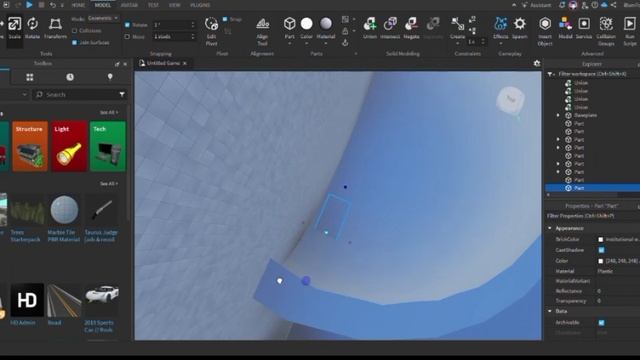
Task: Switch to the PLUGINS ribbon tab
Action: coord(200,5)
